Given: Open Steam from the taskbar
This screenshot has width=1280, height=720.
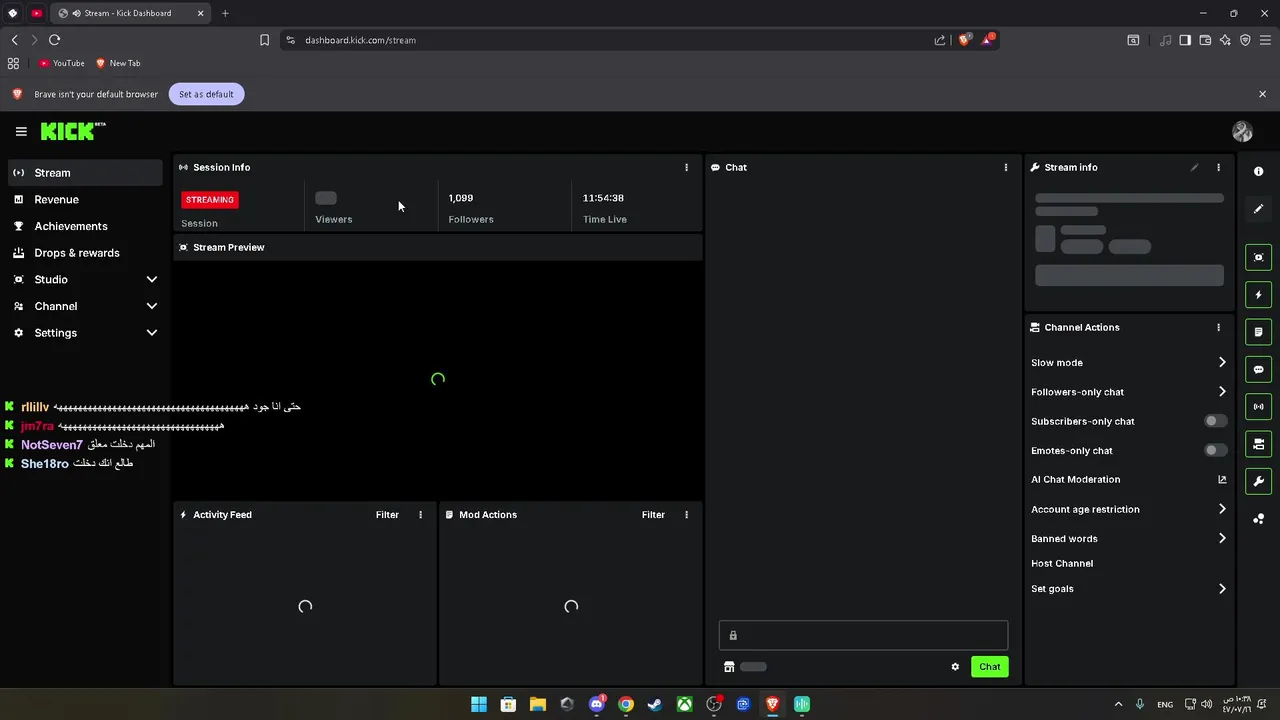Looking at the screenshot, I should 655,704.
